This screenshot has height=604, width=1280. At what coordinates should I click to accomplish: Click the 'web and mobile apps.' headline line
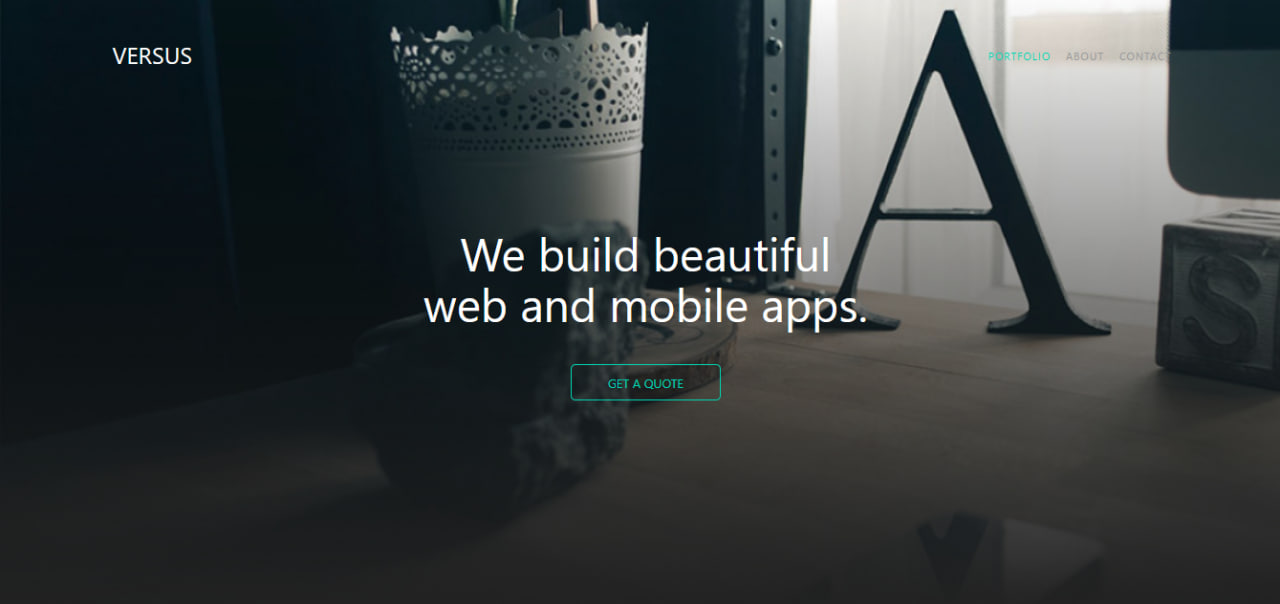(645, 306)
